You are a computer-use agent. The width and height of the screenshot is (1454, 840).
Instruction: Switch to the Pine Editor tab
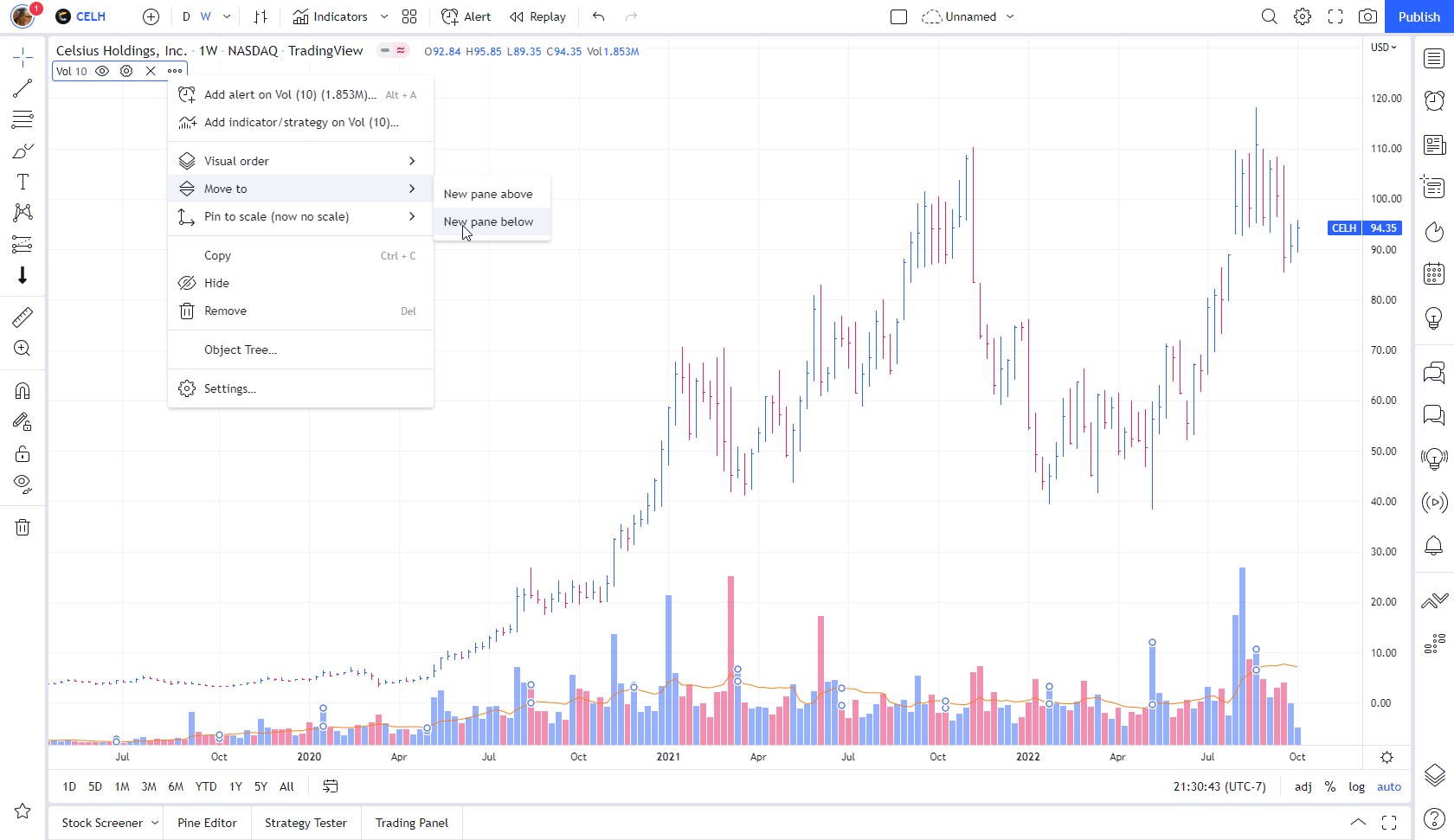coord(207,823)
